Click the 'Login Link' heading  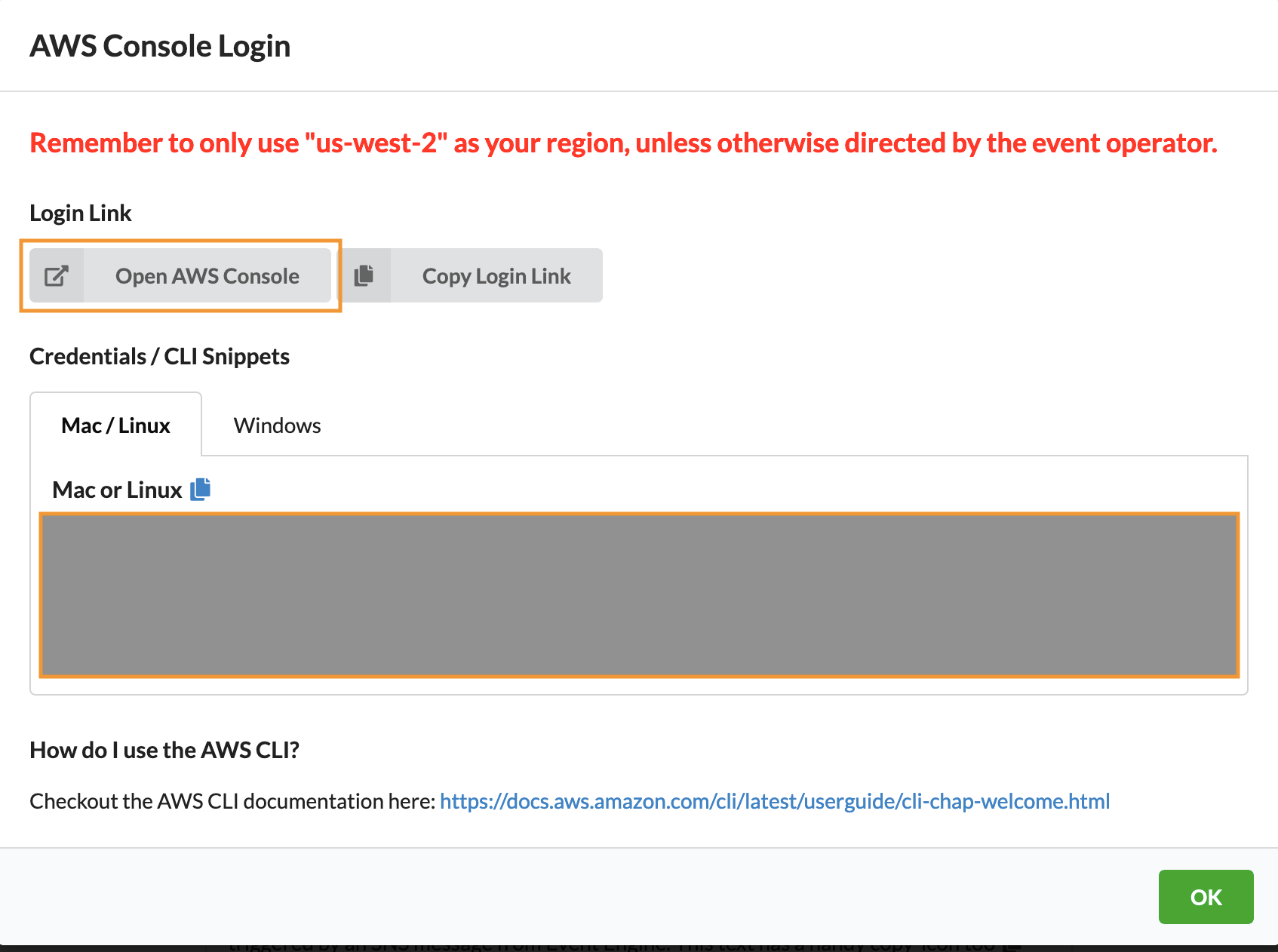click(81, 213)
